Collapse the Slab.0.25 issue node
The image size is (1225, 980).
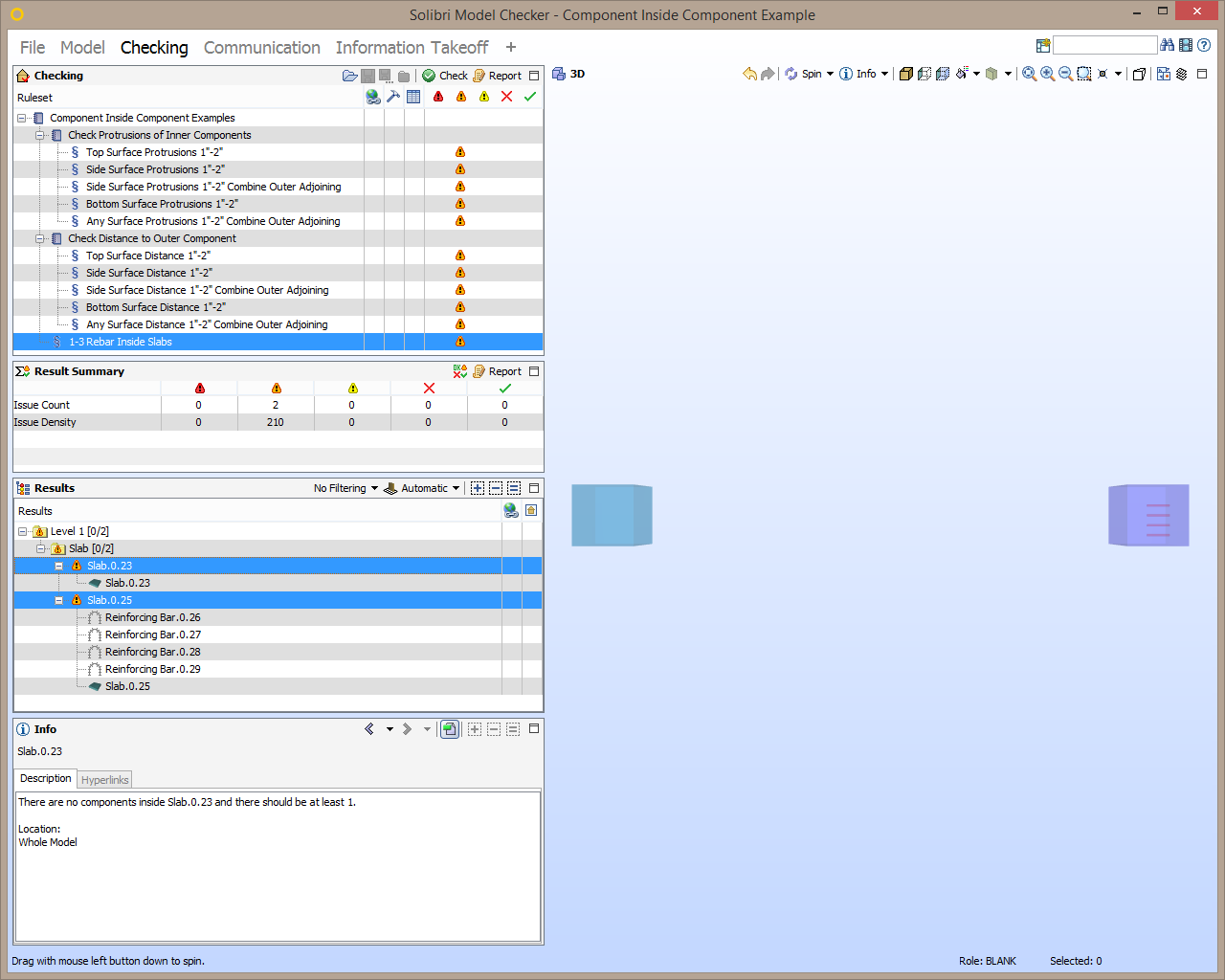tap(58, 600)
